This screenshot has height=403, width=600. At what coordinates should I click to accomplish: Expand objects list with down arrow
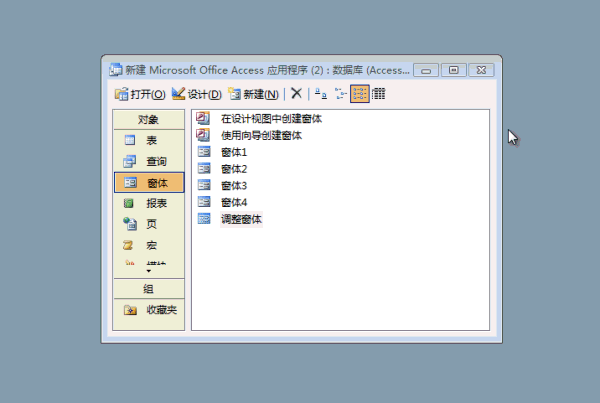point(148,271)
